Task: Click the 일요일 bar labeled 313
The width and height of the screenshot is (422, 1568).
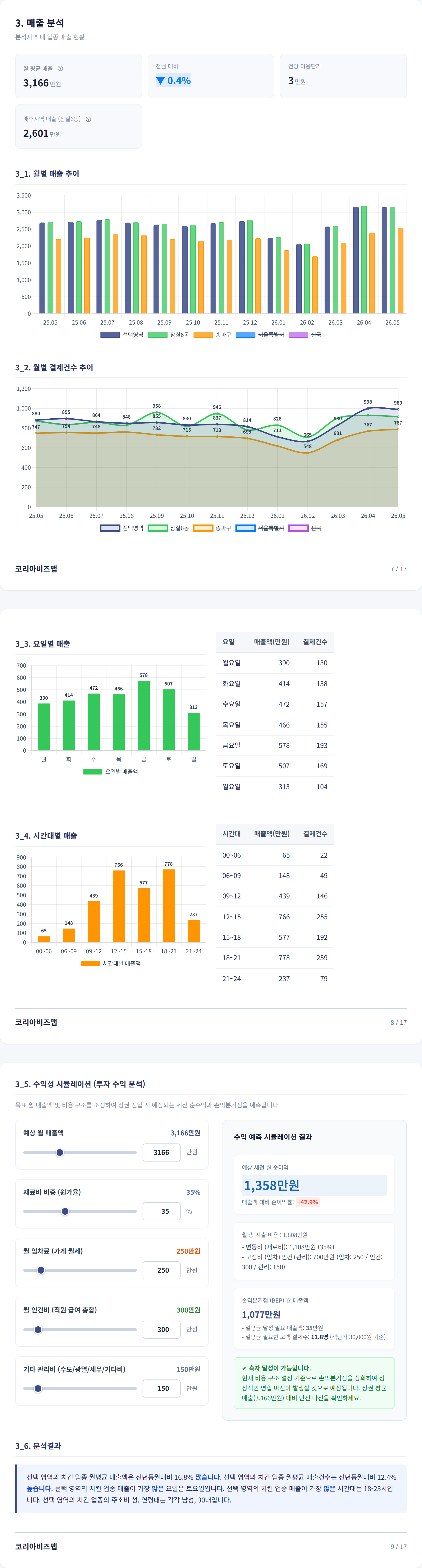Action: (x=194, y=732)
